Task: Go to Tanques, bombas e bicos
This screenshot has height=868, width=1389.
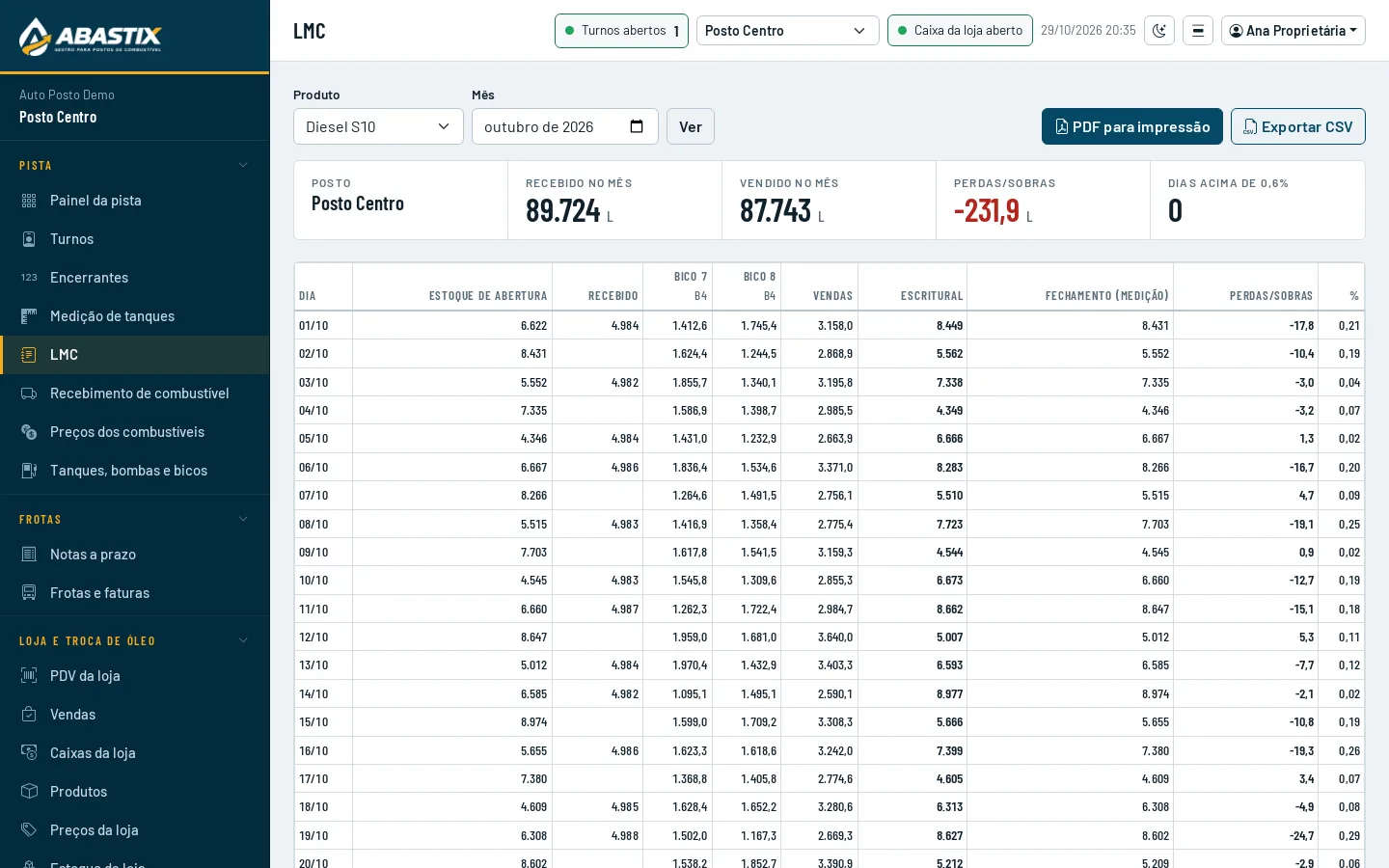Action: tap(135, 471)
